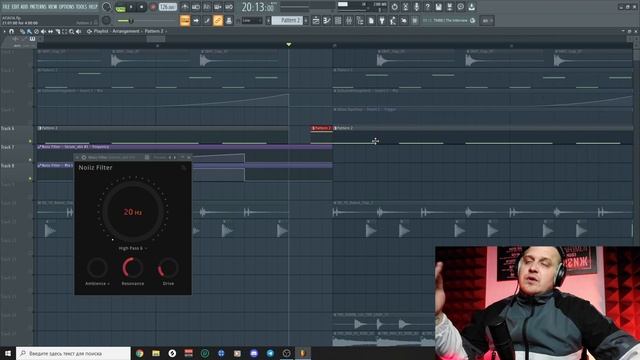Open the Mixer view icon
Image resolution: width=640 pixels, height=360 pixels.
[x=349, y=20]
